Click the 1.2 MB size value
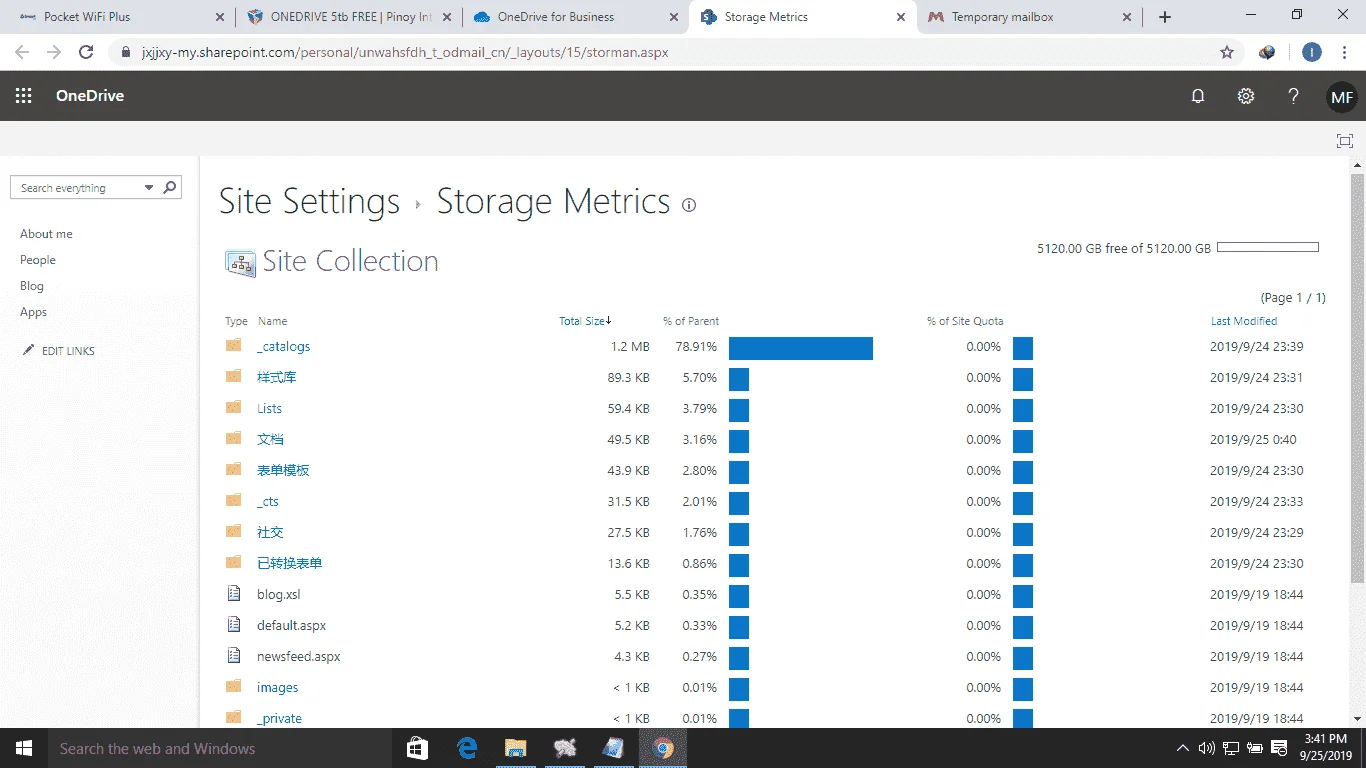Viewport: 1366px width, 768px height. (x=630, y=347)
